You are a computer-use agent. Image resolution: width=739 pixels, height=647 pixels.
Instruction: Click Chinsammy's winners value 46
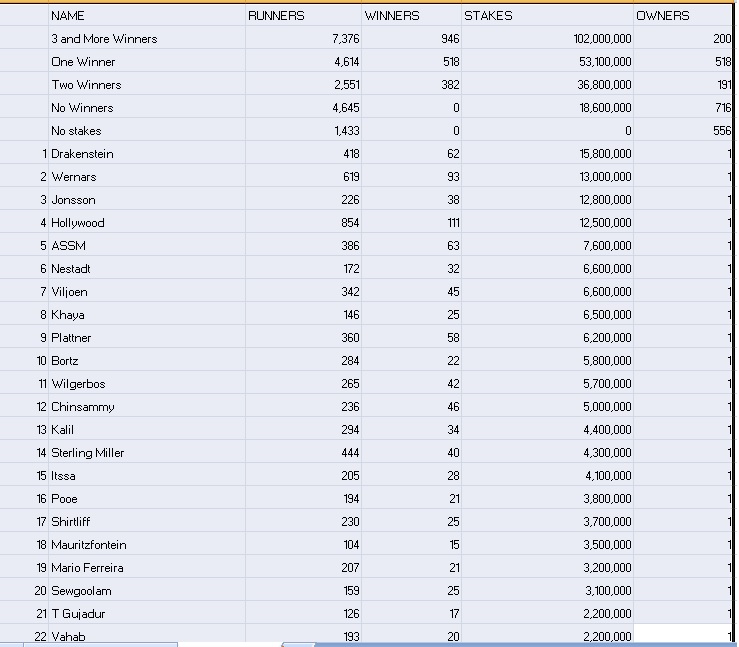pyautogui.click(x=453, y=407)
